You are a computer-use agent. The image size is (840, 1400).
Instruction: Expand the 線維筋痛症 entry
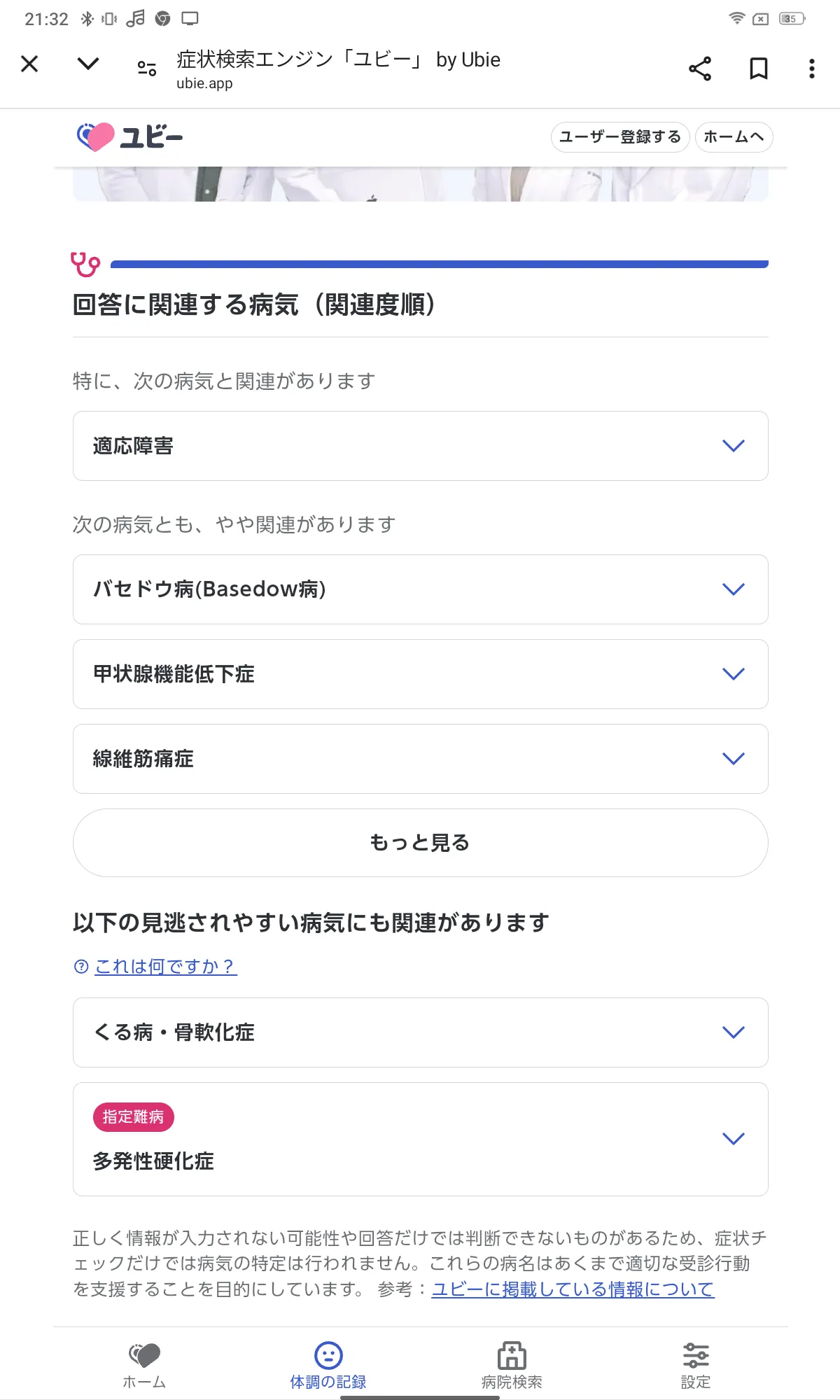420,759
